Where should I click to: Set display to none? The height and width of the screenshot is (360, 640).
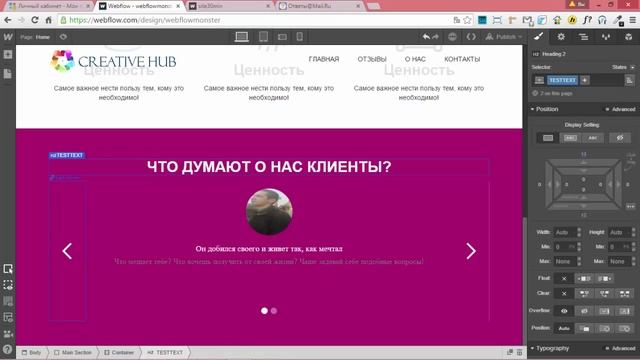pyautogui.click(x=620, y=138)
